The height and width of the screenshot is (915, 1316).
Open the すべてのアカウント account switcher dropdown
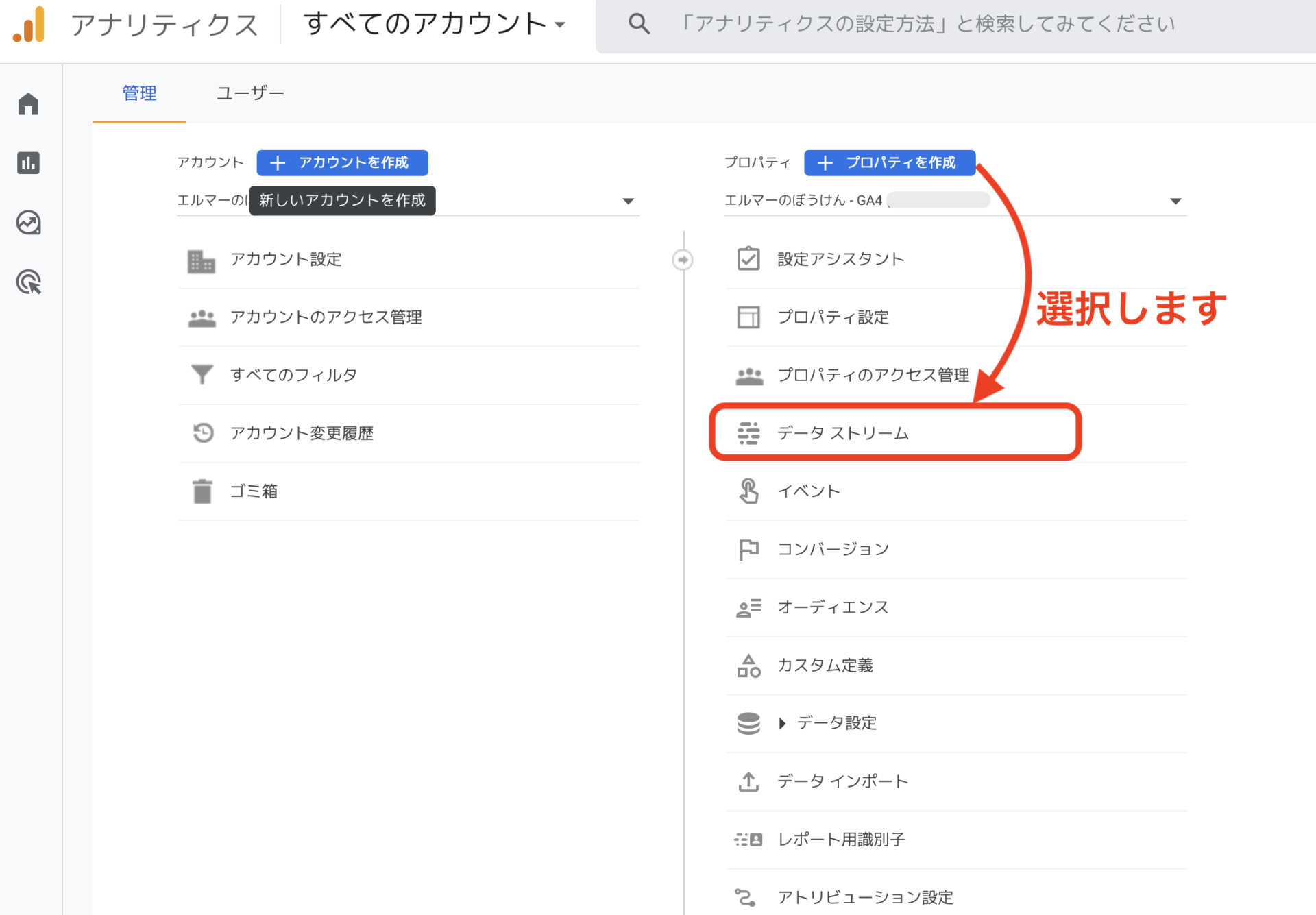(x=435, y=24)
